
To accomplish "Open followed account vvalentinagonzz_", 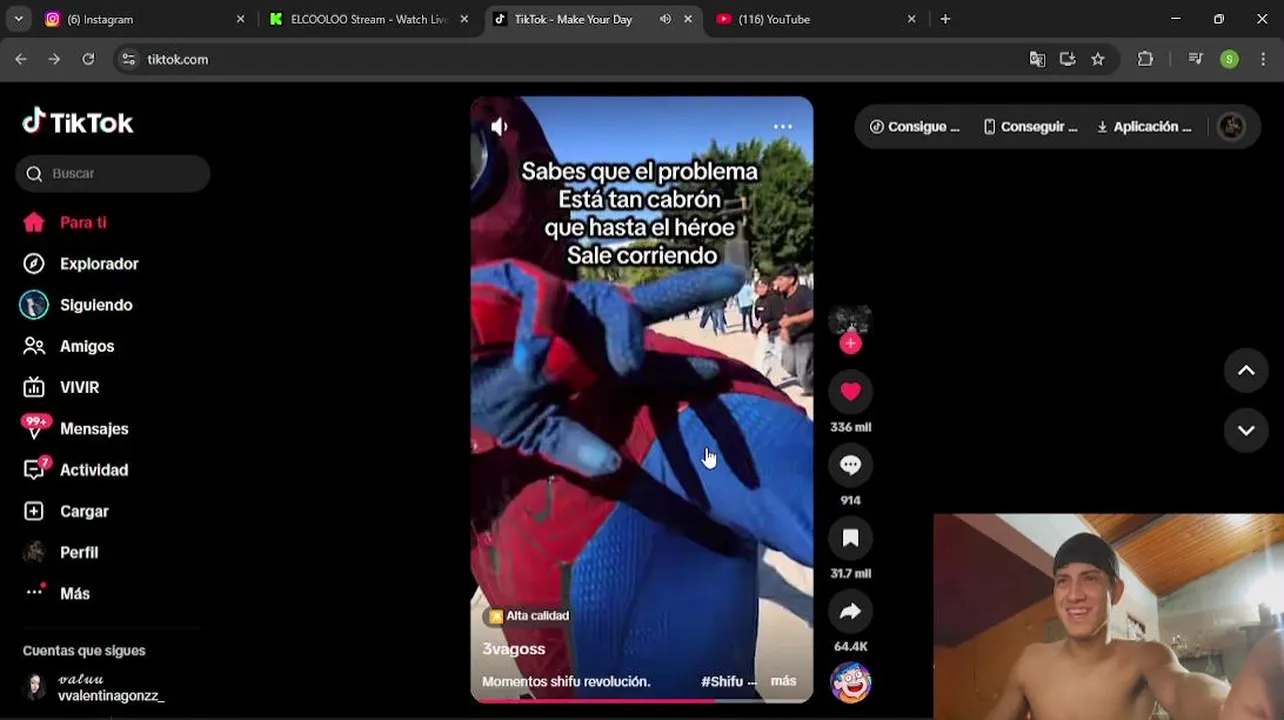I will click(x=93, y=687).
